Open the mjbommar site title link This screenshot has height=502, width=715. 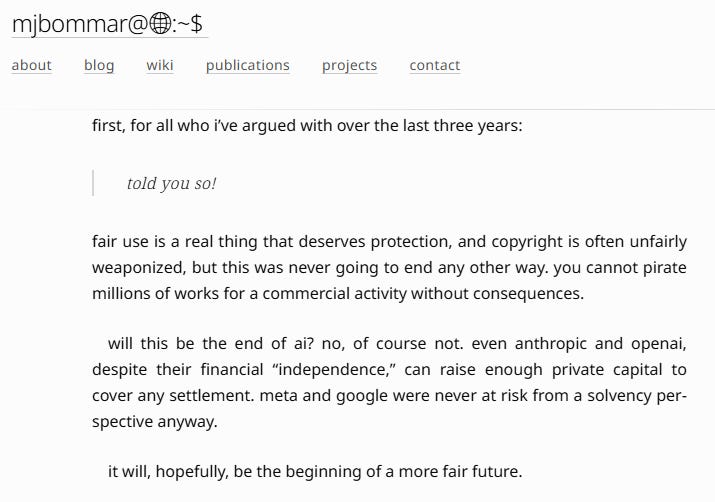coord(109,24)
